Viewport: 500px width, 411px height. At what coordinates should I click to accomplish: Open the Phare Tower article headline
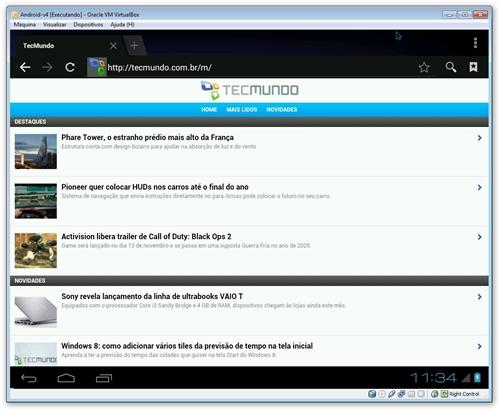pos(147,137)
